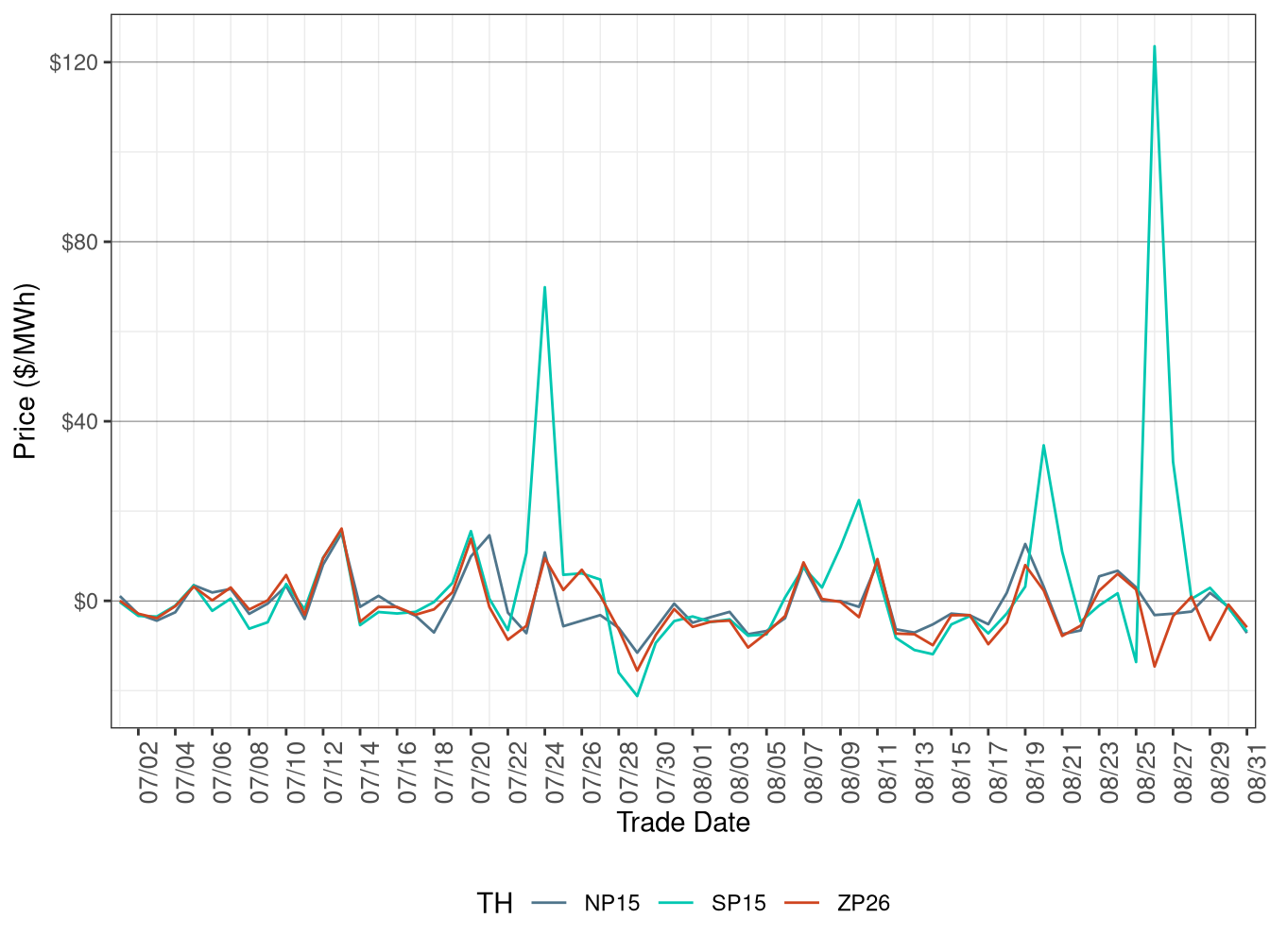The width and height of the screenshot is (1270, 952).
Task: Select the NP15 legend label
Action: [x=611, y=904]
